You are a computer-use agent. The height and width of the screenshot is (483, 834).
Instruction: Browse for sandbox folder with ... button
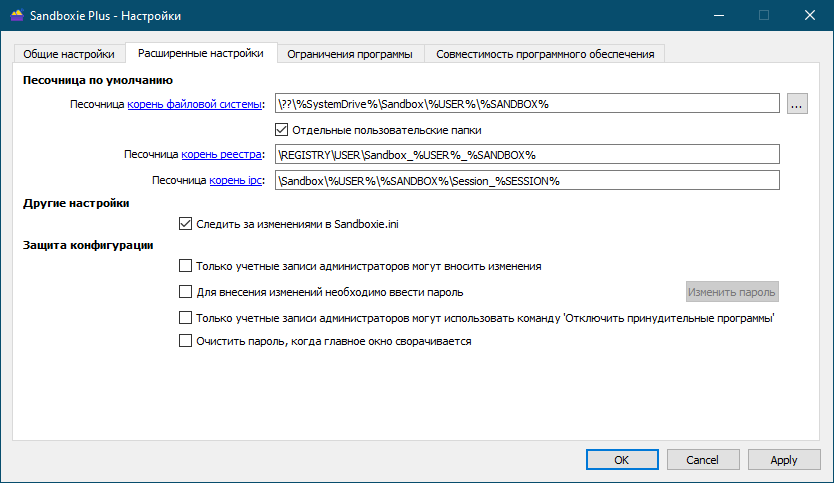click(797, 104)
